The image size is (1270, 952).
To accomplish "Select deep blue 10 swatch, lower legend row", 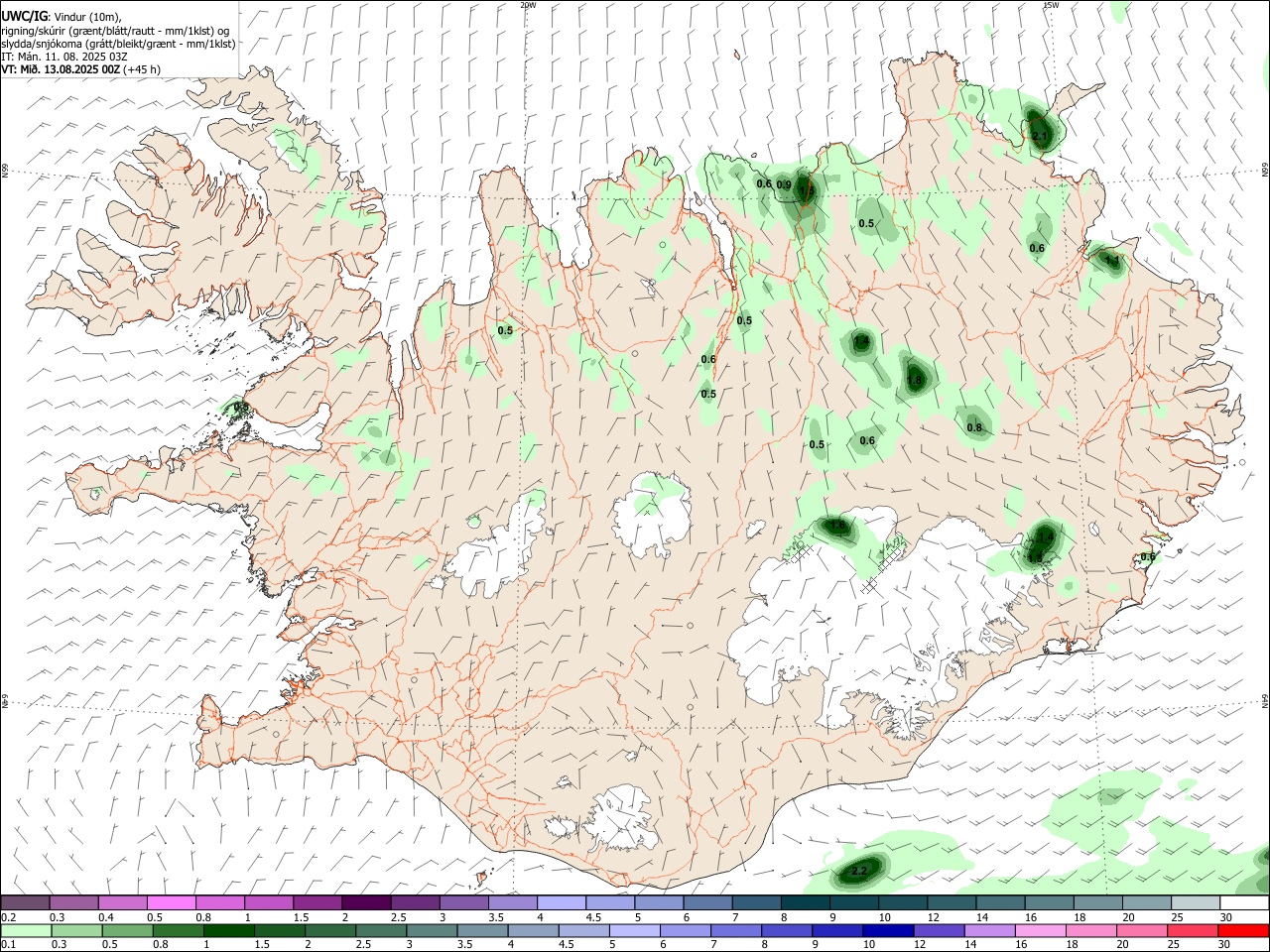I will pyautogui.click(x=888, y=931).
